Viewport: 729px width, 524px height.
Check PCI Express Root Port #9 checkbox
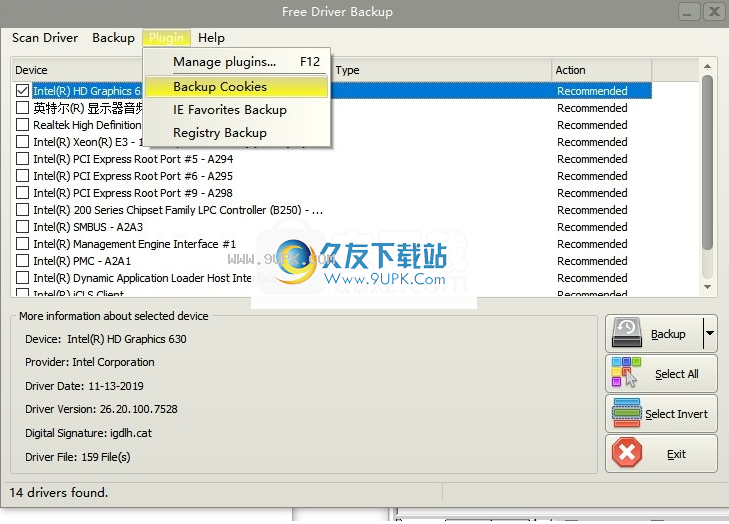pos(22,192)
